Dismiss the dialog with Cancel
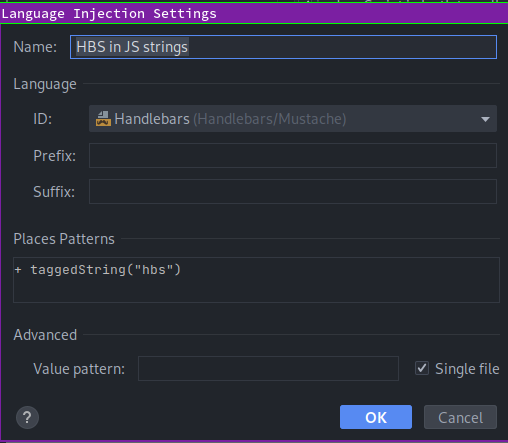Viewport: 508px width, 443px height. [x=460, y=417]
